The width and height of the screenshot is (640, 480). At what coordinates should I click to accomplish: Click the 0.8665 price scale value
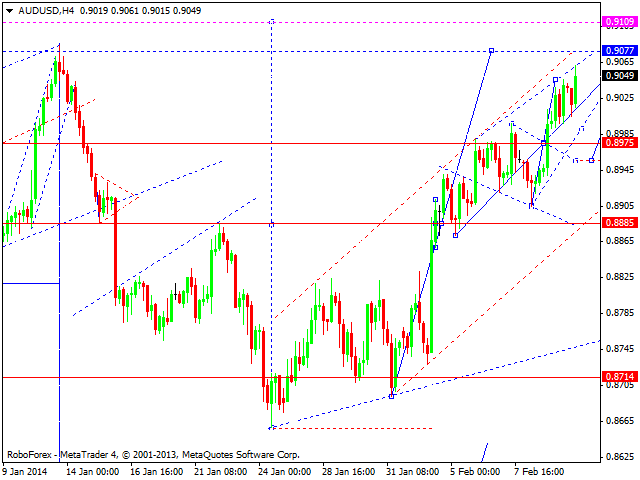(x=620, y=420)
